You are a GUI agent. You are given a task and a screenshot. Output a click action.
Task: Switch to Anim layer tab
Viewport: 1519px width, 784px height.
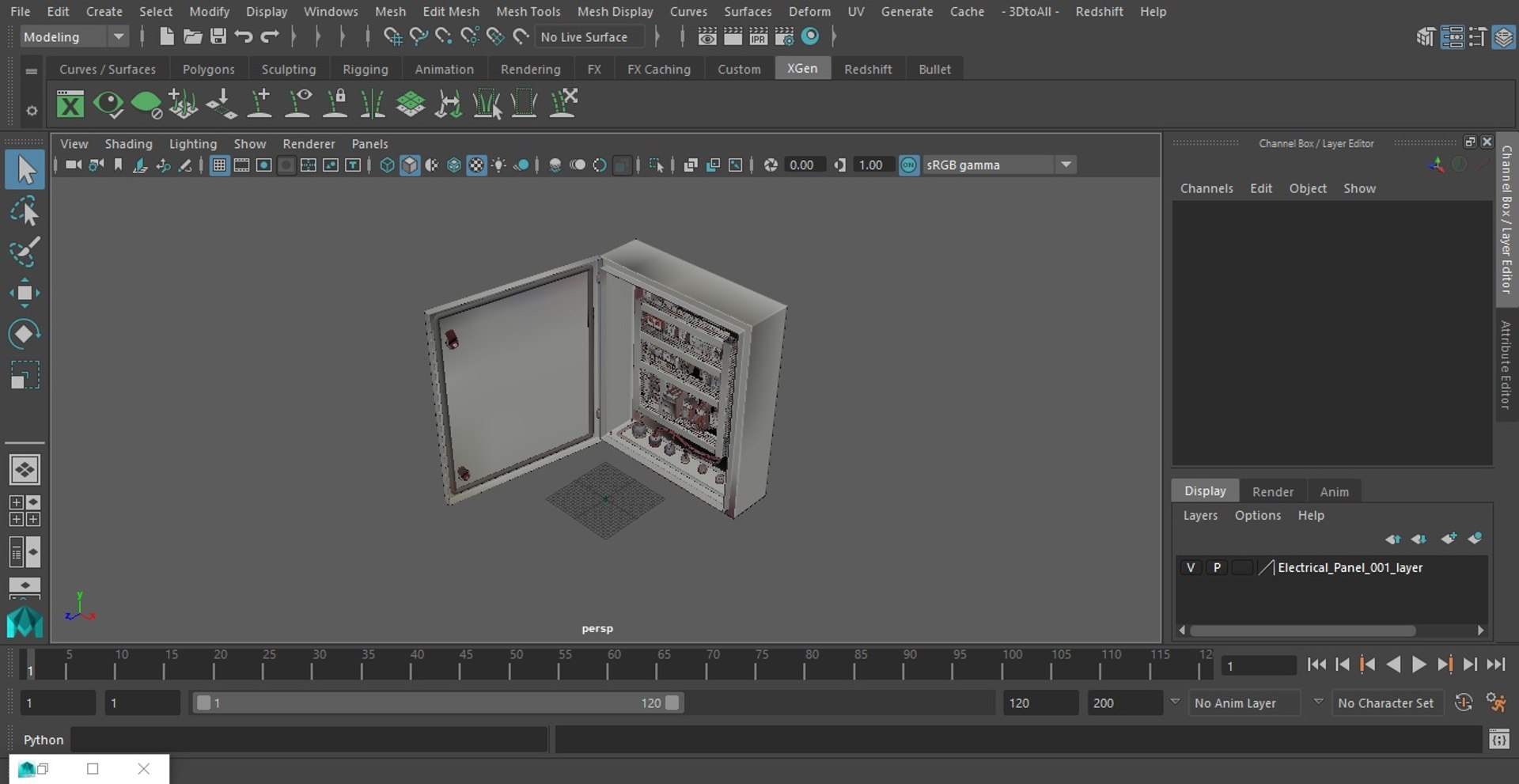click(1334, 491)
